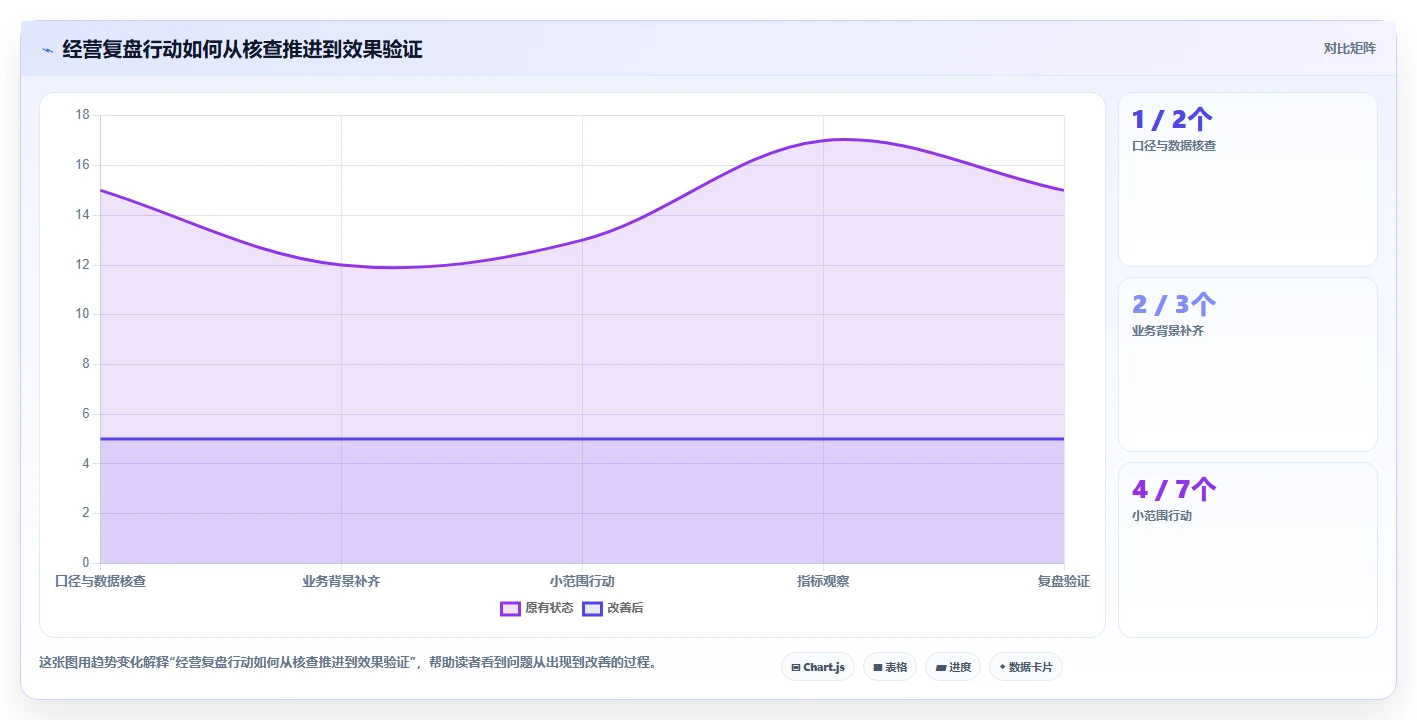Click the 原有状态 legend label
The image size is (1417, 720).
click(x=549, y=608)
